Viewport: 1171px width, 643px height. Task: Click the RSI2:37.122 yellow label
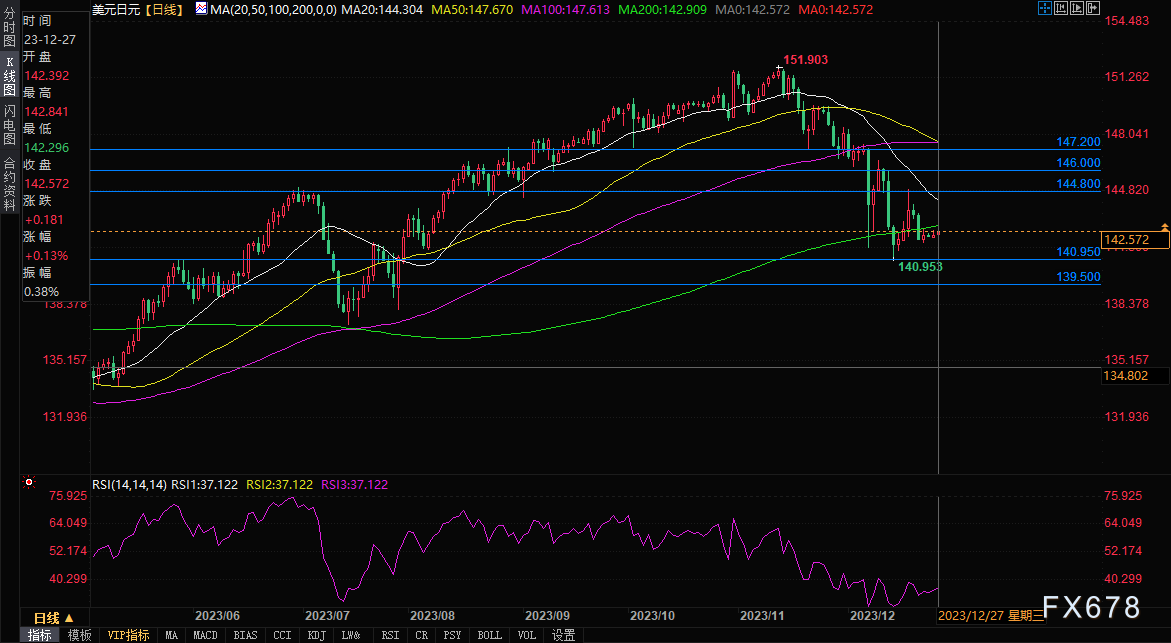(x=280, y=485)
